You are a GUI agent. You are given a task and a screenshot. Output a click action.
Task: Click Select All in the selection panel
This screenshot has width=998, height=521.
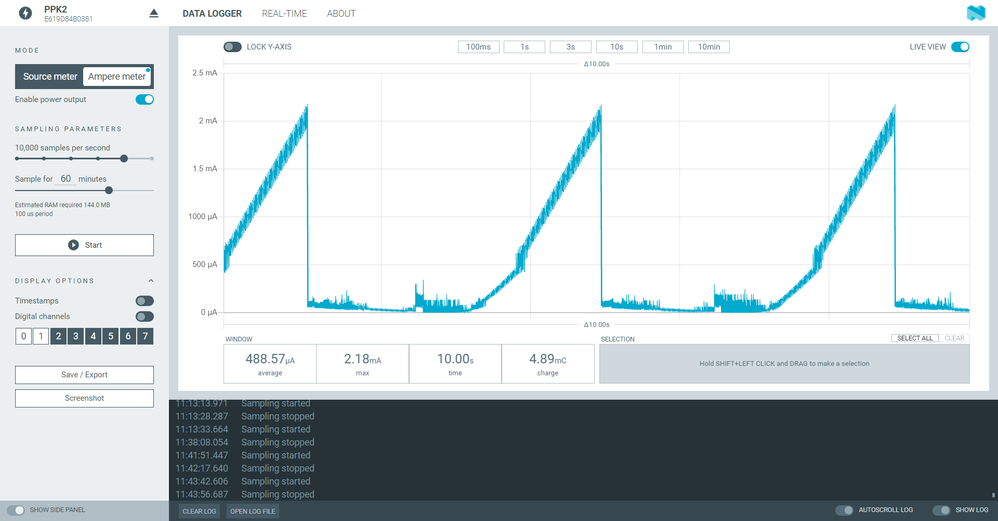tap(915, 338)
